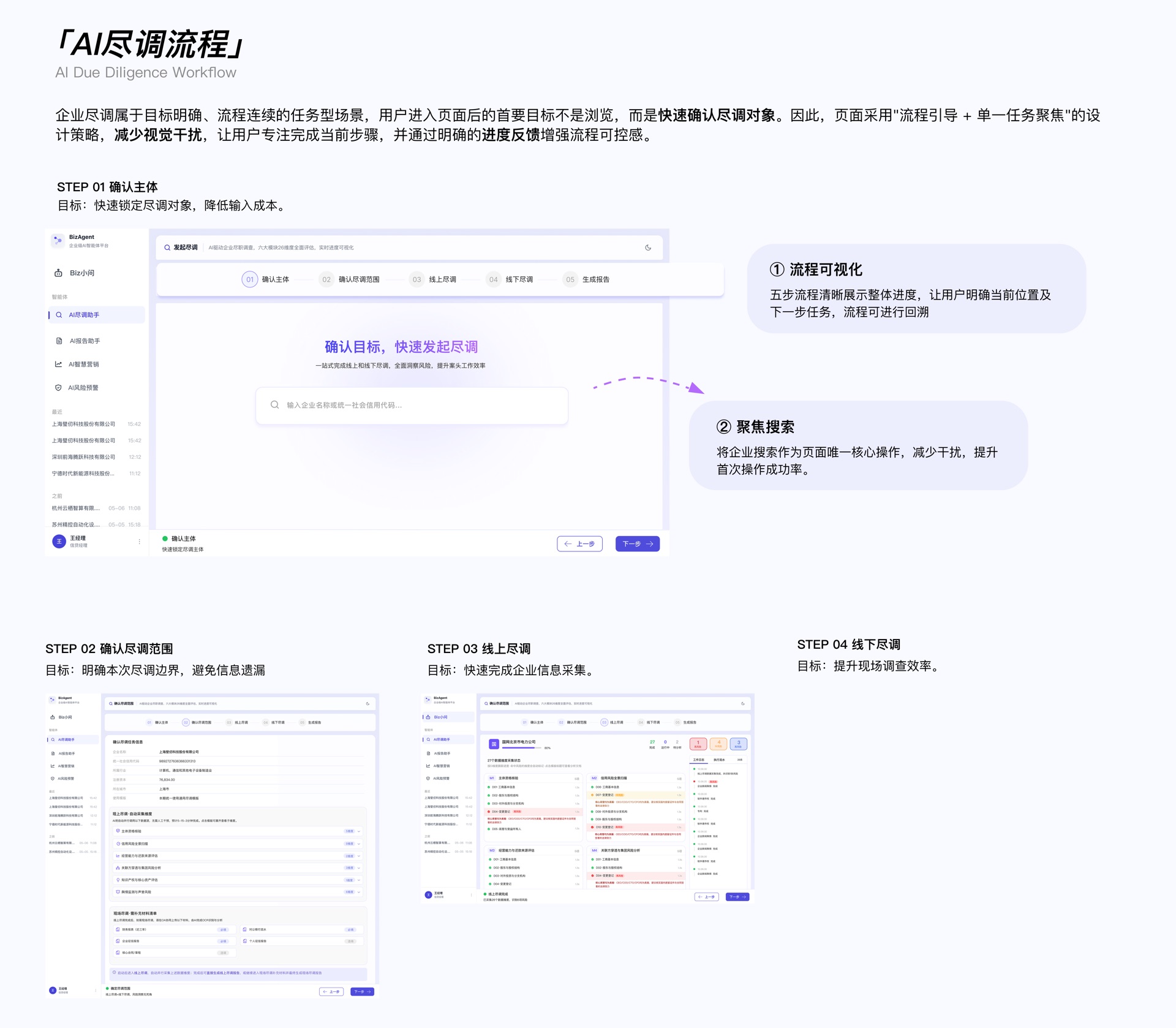The image size is (1176, 1028).
Task: Click 上一步 button in the Step 03 mockup
Action: (x=707, y=897)
